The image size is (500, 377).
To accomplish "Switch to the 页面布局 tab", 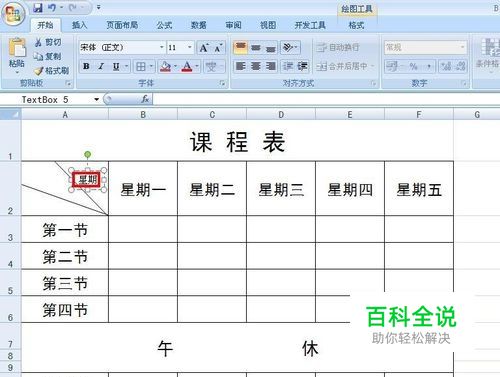I will (x=122, y=25).
